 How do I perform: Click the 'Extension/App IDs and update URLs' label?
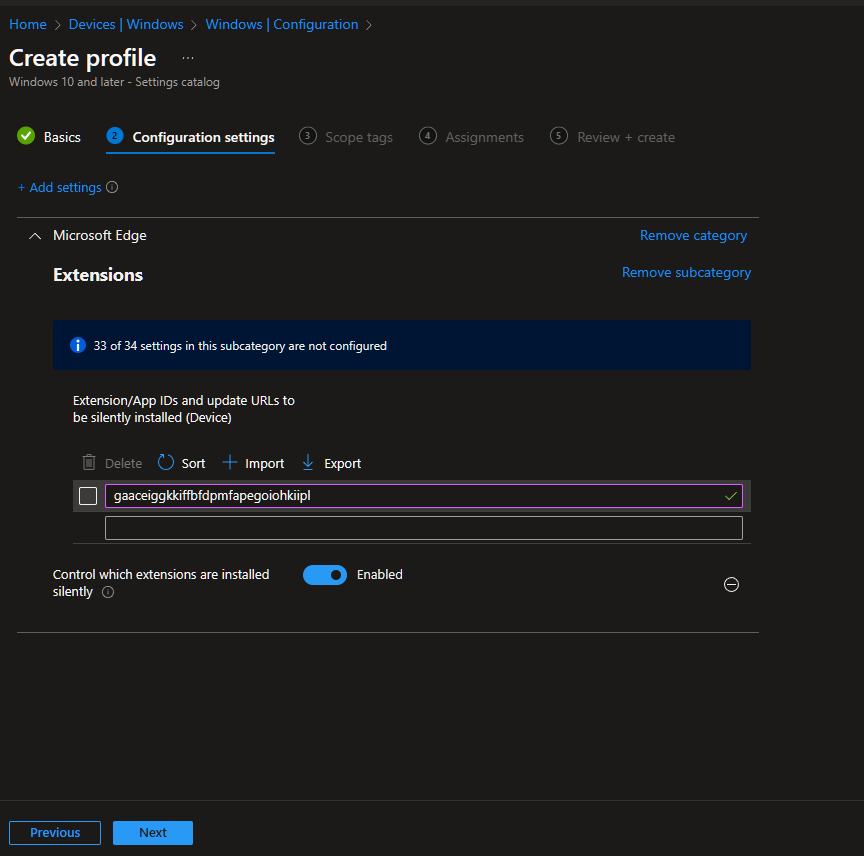click(x=183, y=409)
